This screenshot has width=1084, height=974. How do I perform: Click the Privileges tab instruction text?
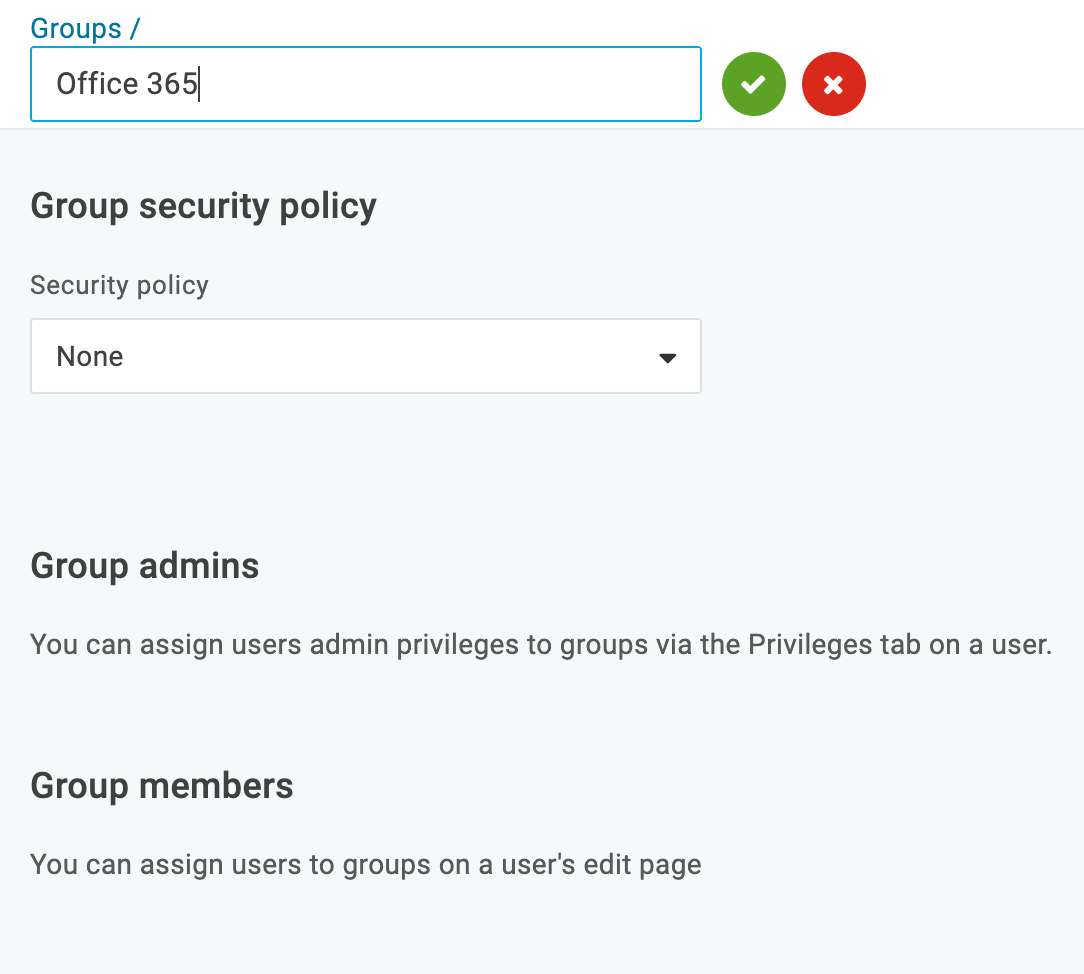(x=541, y=644)
